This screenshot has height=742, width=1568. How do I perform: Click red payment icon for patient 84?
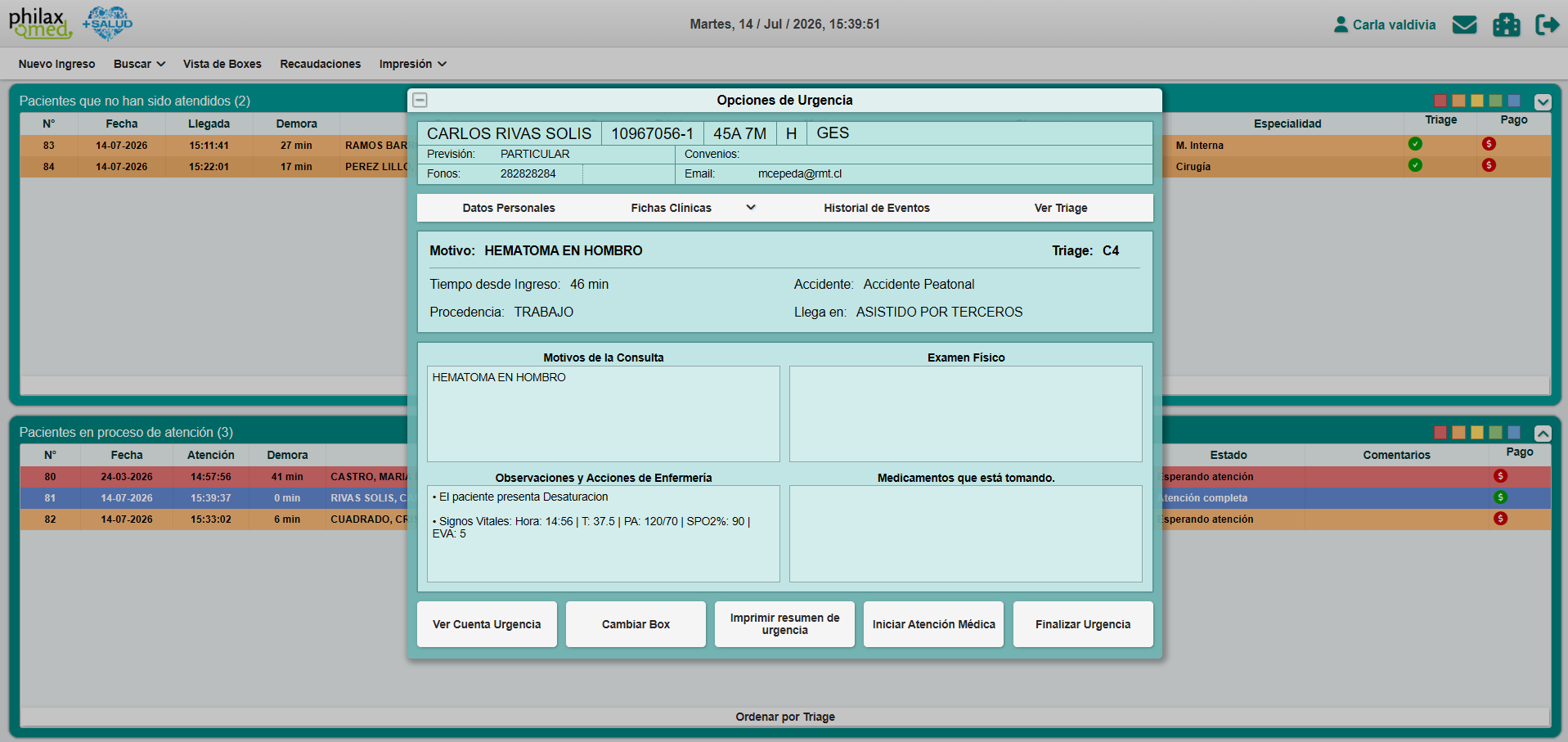(x=1489, y=165)
